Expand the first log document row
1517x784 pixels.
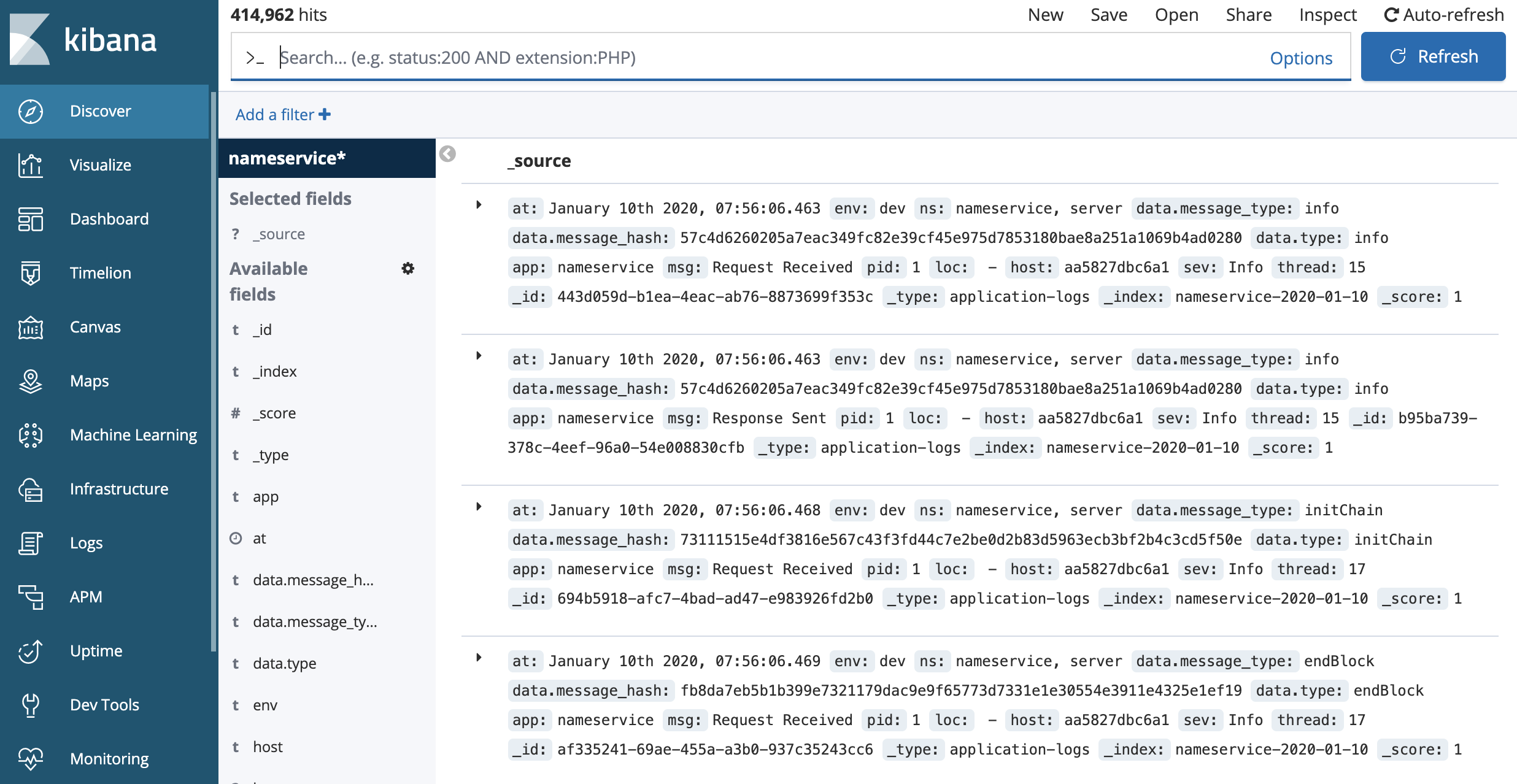tap(479, 206)
